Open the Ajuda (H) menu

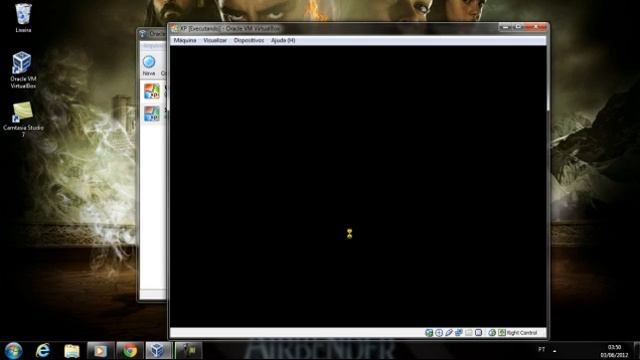point(283,40)
